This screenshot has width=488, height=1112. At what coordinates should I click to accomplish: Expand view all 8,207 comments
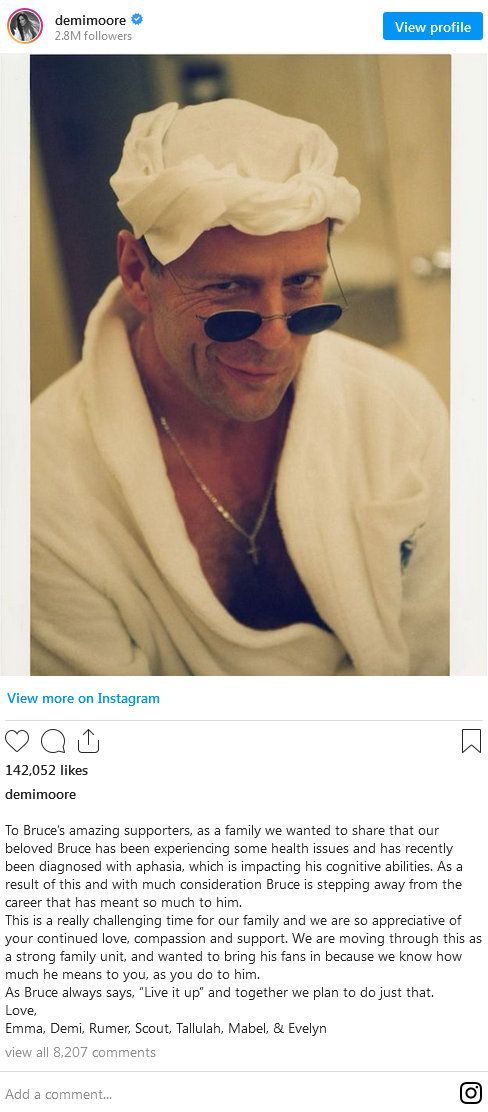tap(80, 1052)
